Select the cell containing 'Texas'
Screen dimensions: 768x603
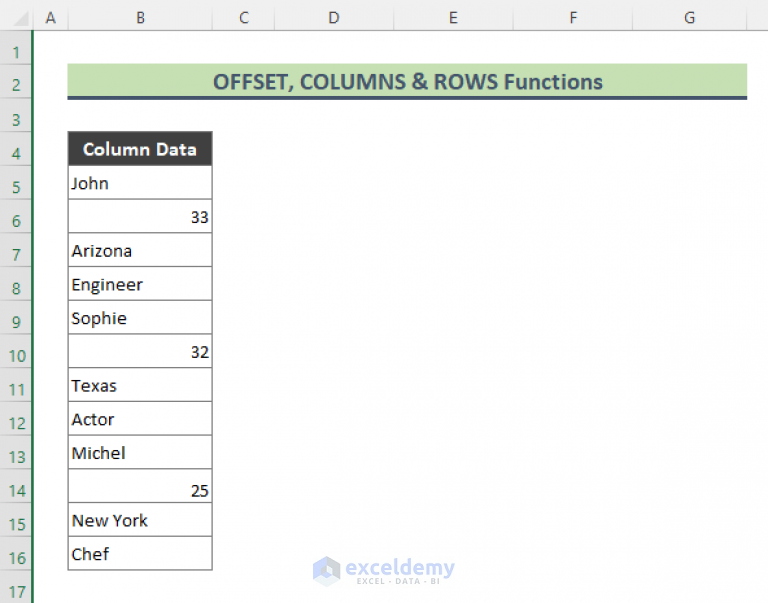click(140, 385)
